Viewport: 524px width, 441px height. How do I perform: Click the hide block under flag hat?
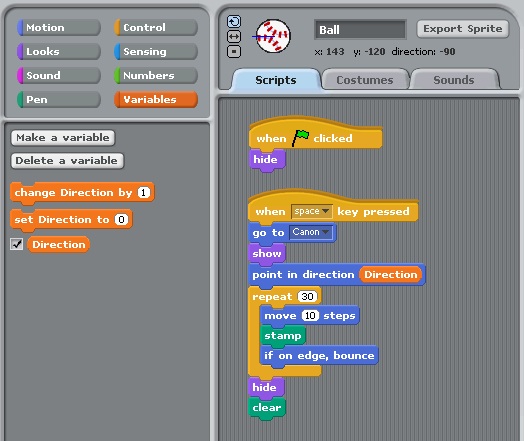point(267,160)
